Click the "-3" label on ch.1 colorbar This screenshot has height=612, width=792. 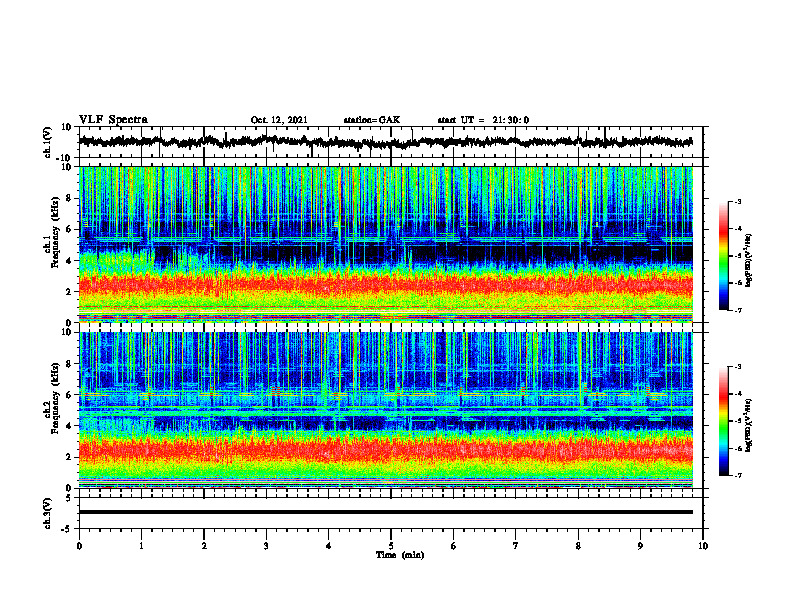(738, 201)
